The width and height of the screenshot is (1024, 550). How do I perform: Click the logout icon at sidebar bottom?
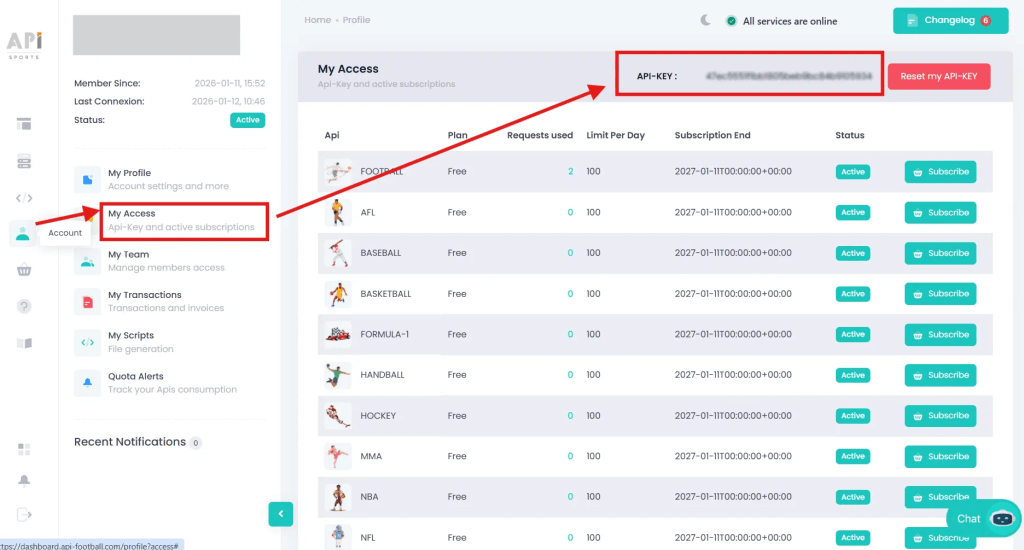click(25, 514)
